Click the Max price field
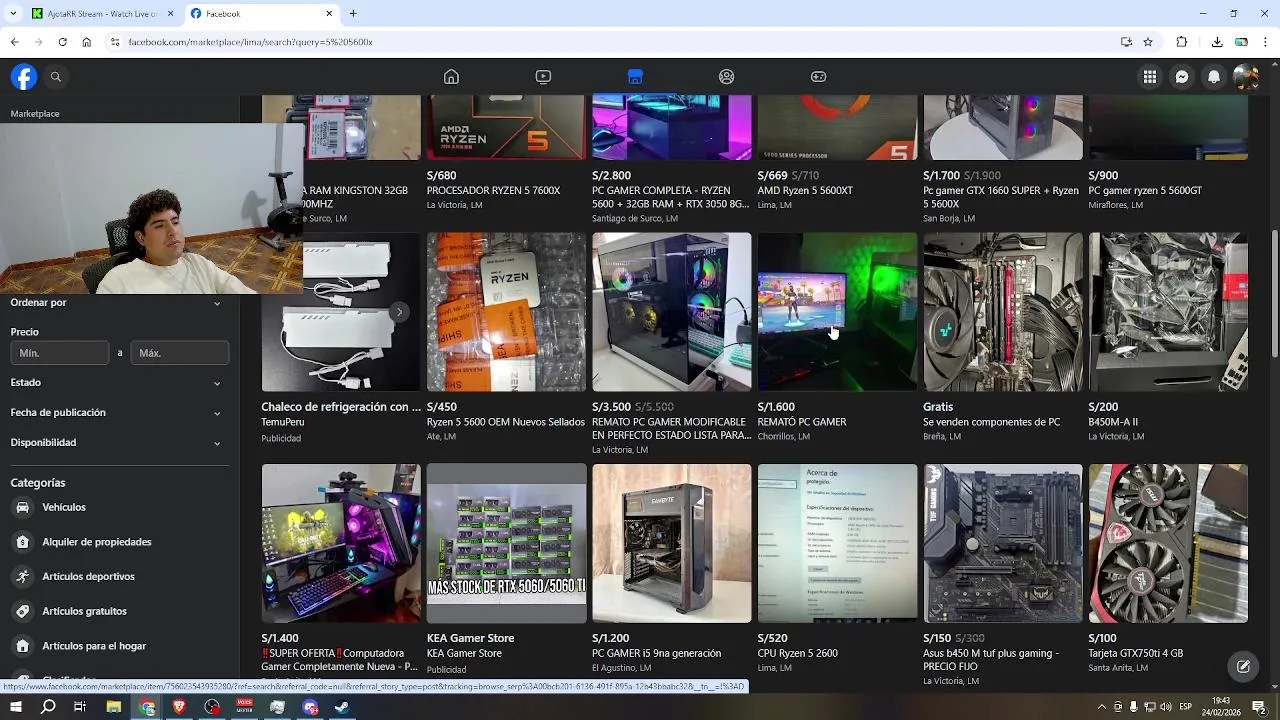The height and width of the screenshot is (720, 1280). click(x=180, y=353)
